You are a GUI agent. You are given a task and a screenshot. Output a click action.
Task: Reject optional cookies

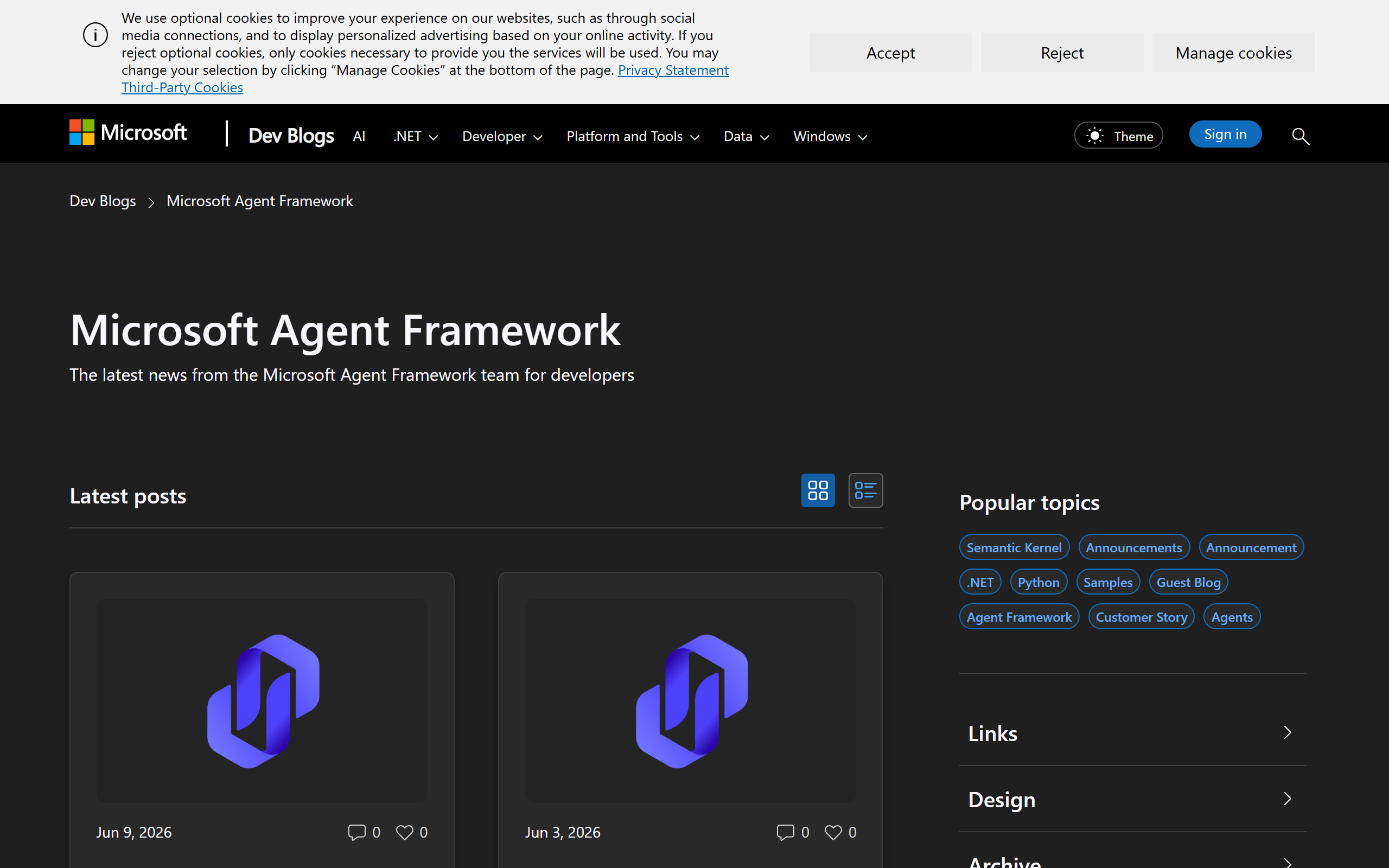(1062, 52)
